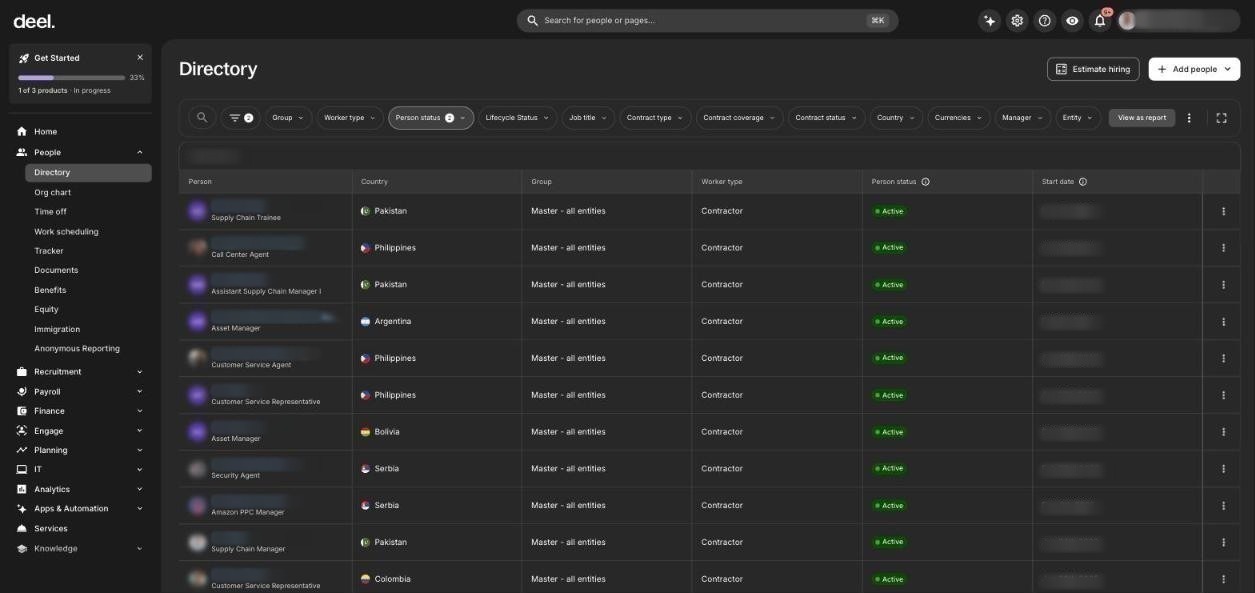This screenshot has width=1255, height=593.
Task: Click info icon next to Person status header
Action: pos(925,182)
